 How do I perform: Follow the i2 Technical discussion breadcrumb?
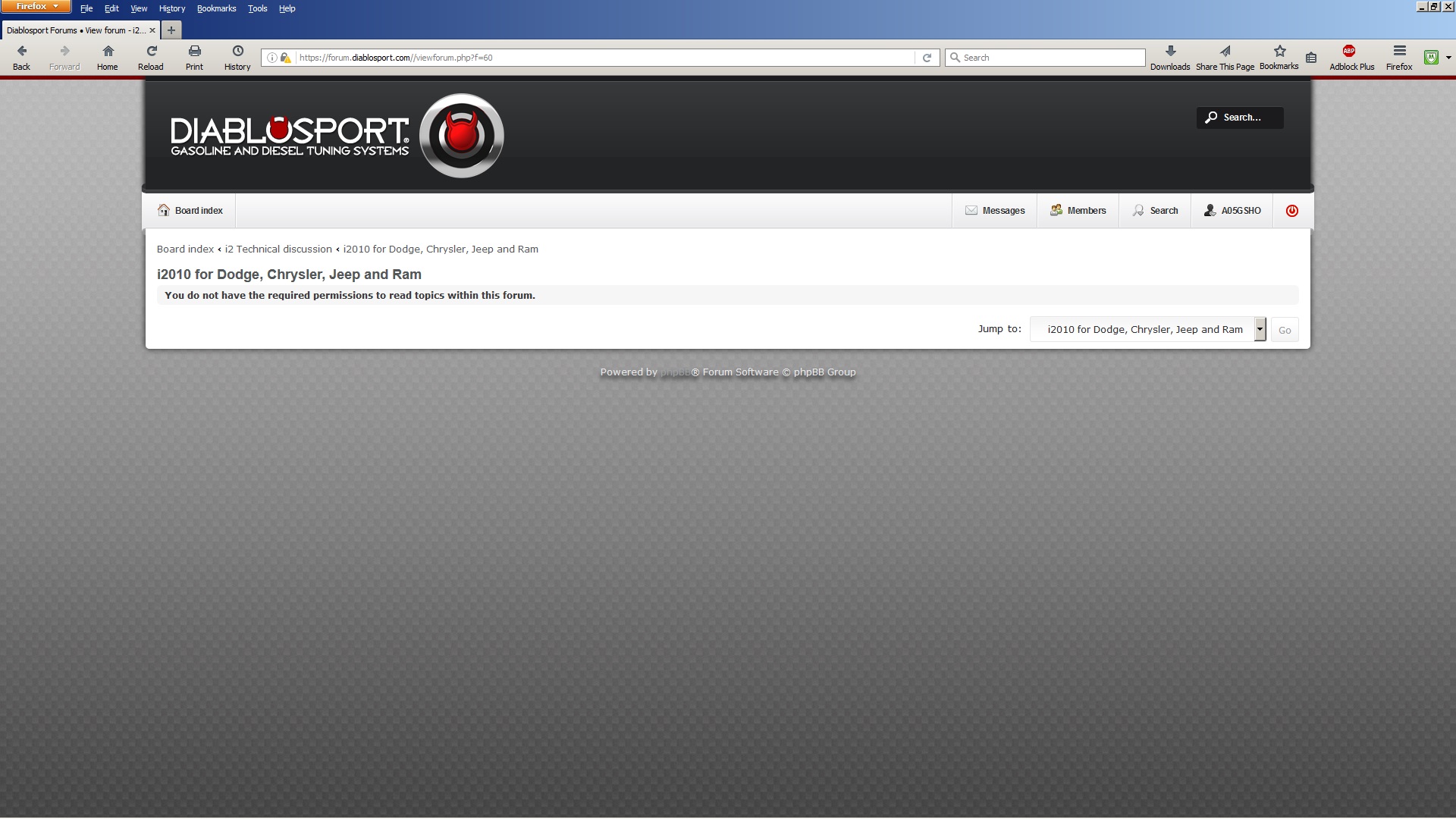click(x=278, y=249)
